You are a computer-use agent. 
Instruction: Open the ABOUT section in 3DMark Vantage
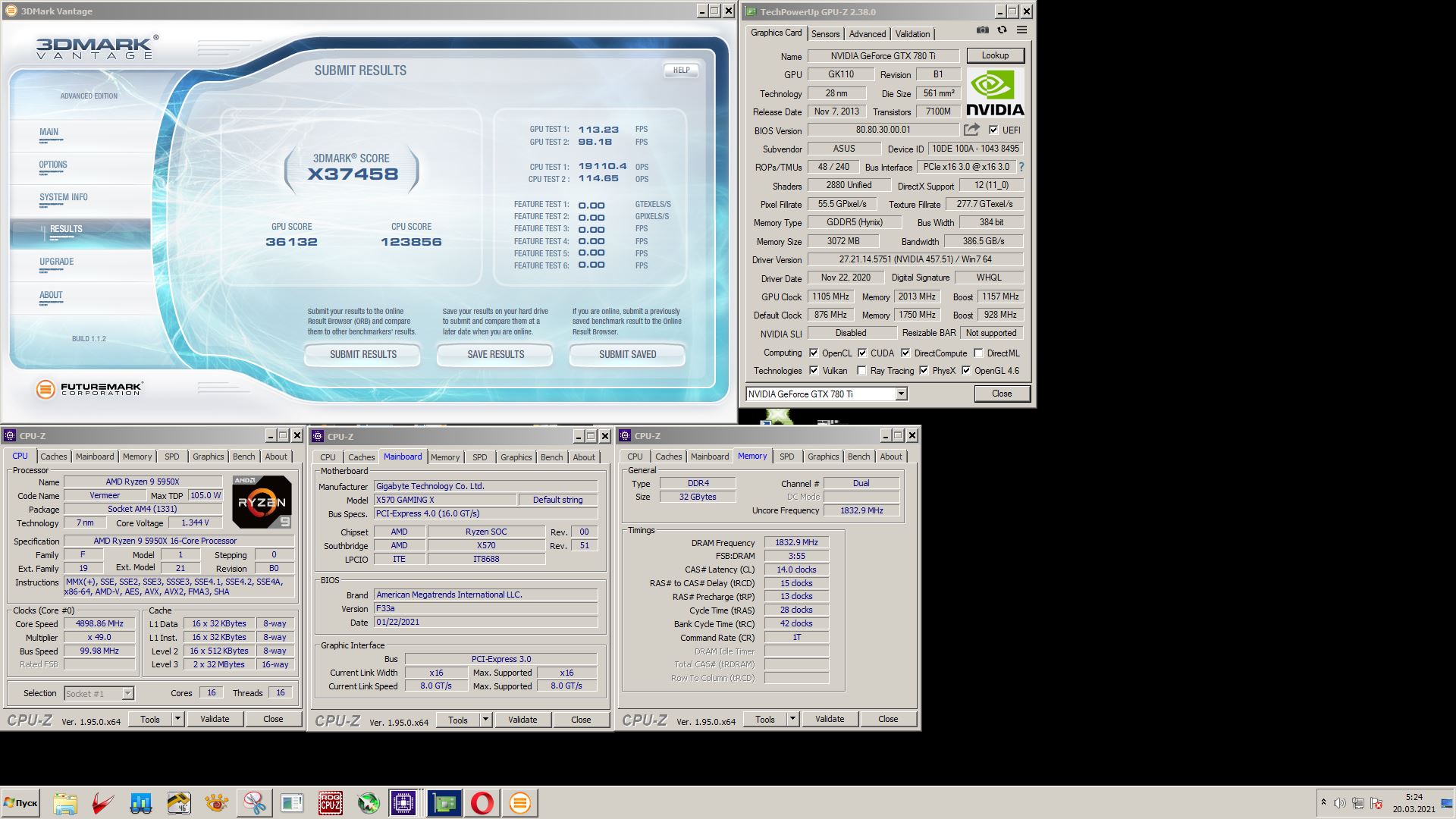51,295
